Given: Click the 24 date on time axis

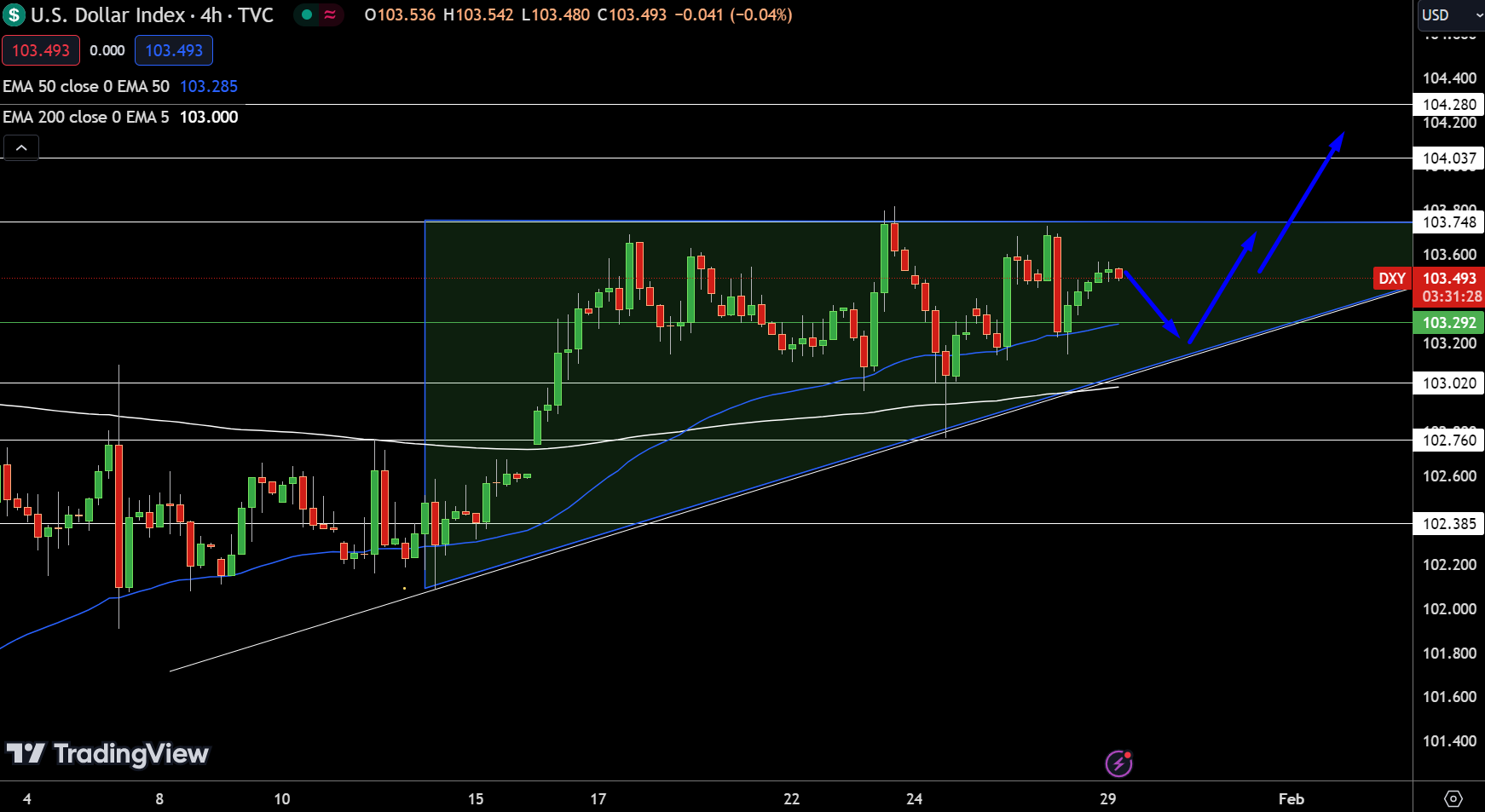Looking at the screenshot, I should (x=915, y=798).
